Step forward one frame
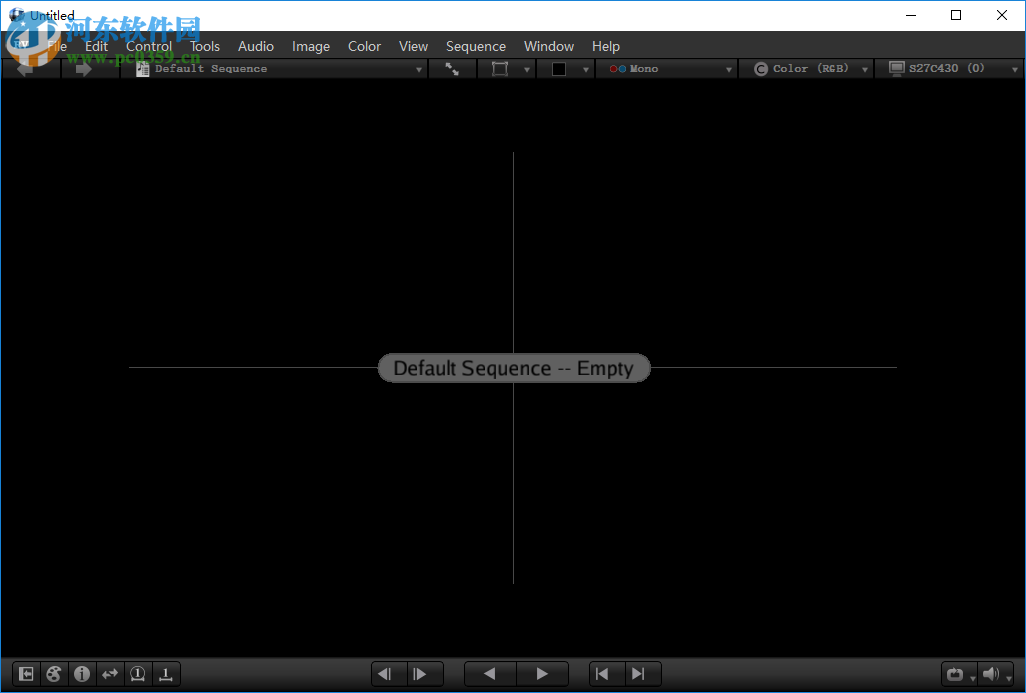The image size is (1026, 693). 421,674
